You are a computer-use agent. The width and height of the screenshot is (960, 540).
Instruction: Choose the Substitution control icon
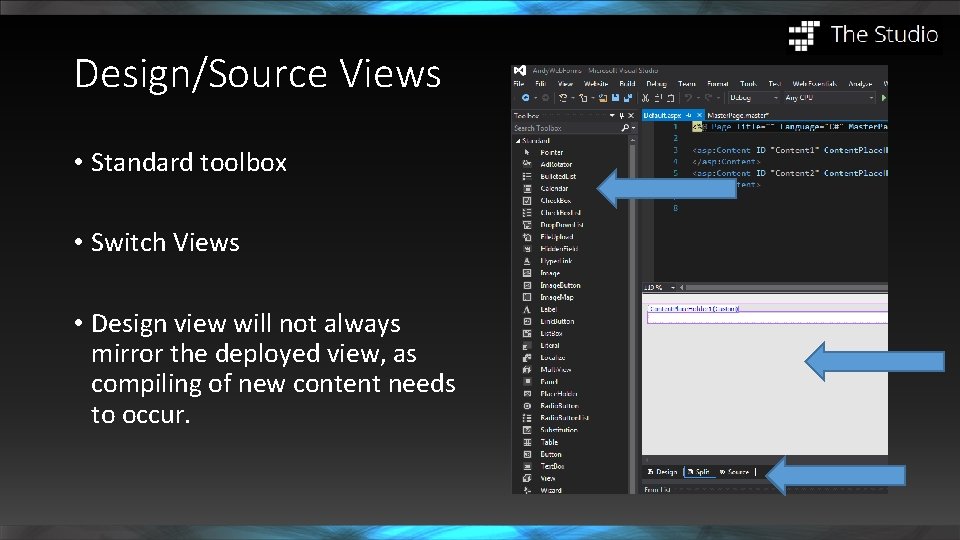[527, 430]
